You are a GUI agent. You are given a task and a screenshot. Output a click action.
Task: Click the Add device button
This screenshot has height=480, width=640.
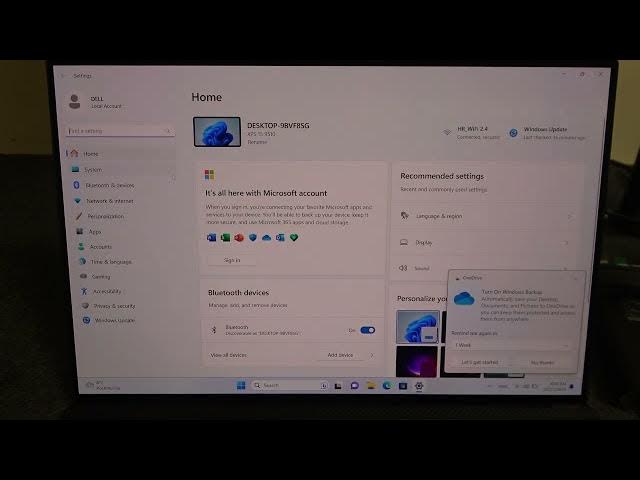[340, 355]
